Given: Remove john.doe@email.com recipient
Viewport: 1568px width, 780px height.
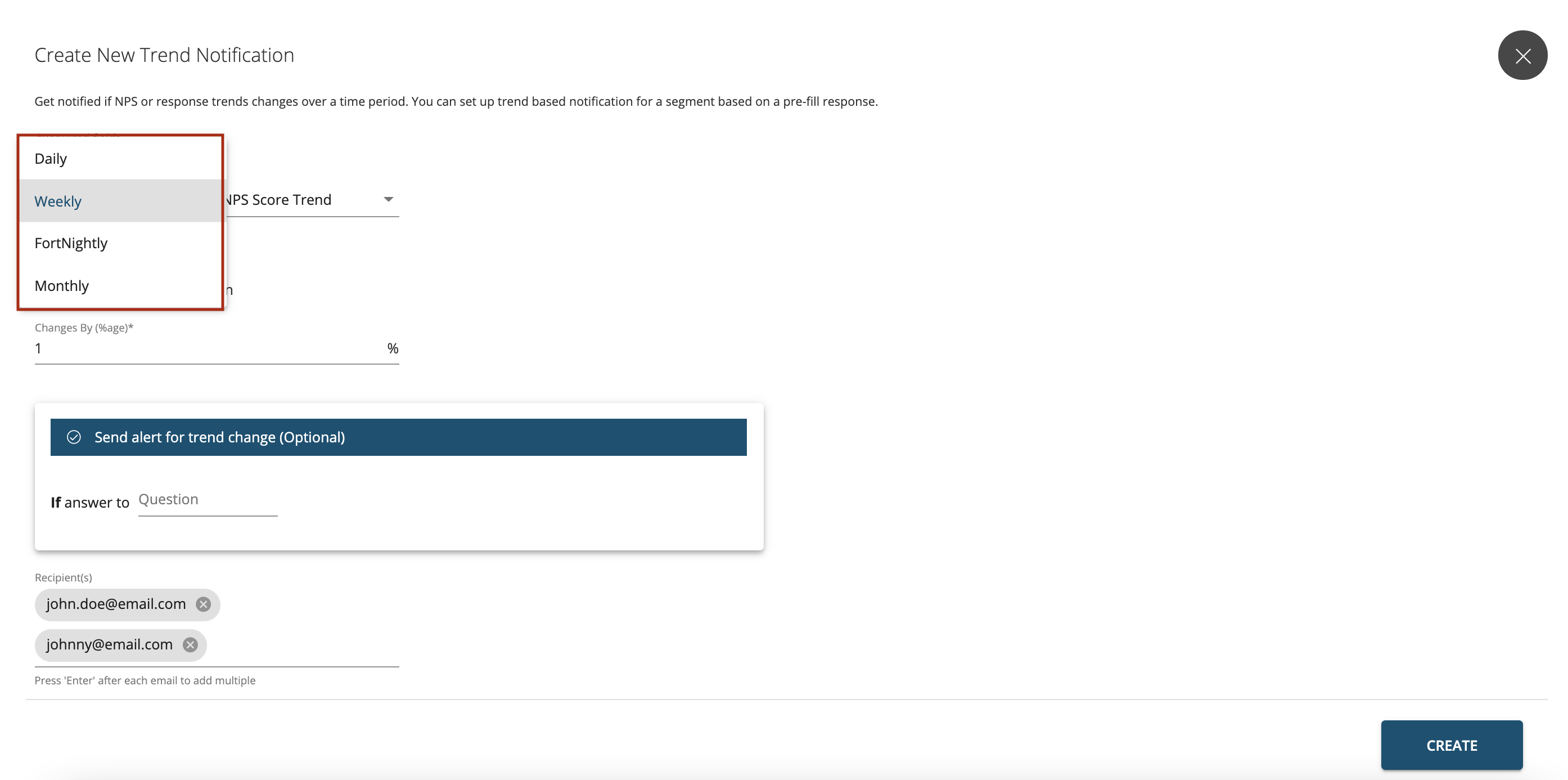Looking at the screenshot, I should click(x=204, y=604).
